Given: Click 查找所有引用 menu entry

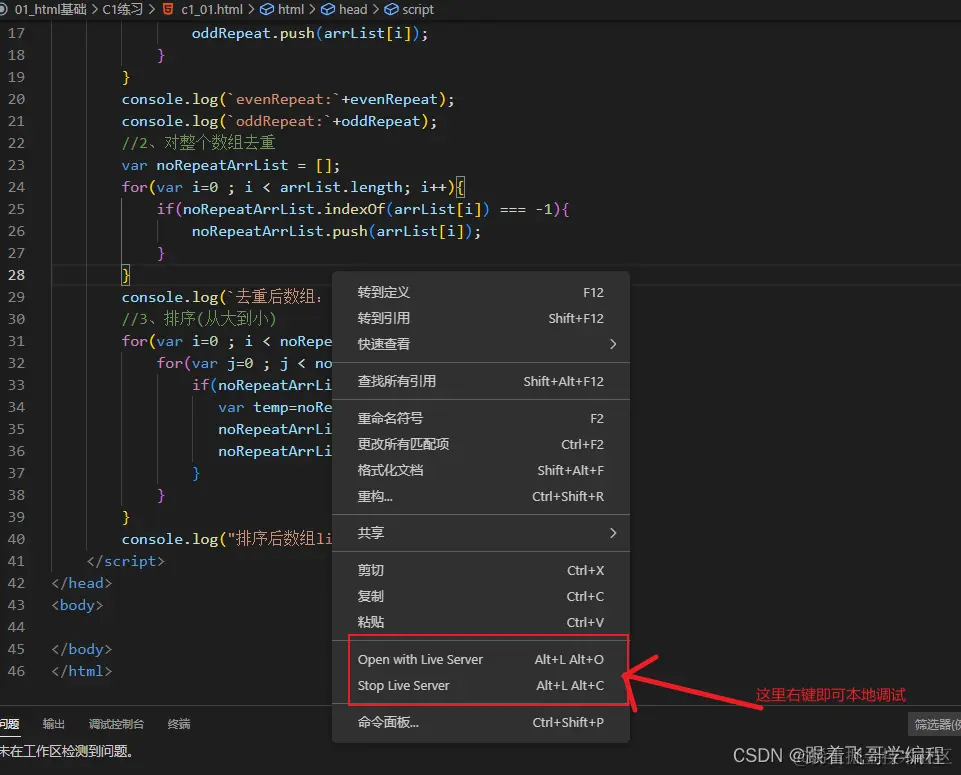Looking at the screenshot, I should pyautogui.click(x=480, y=381).
